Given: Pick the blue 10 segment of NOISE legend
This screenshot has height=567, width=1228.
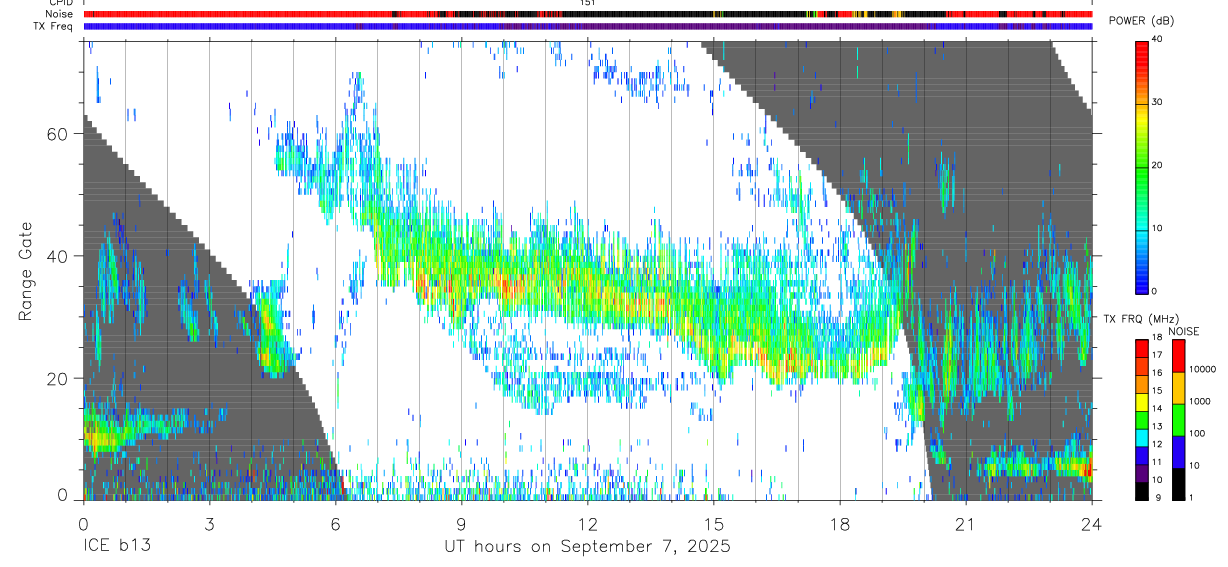Looking at the screenshot, I should pyautogui.click(x=1178, y=452).
